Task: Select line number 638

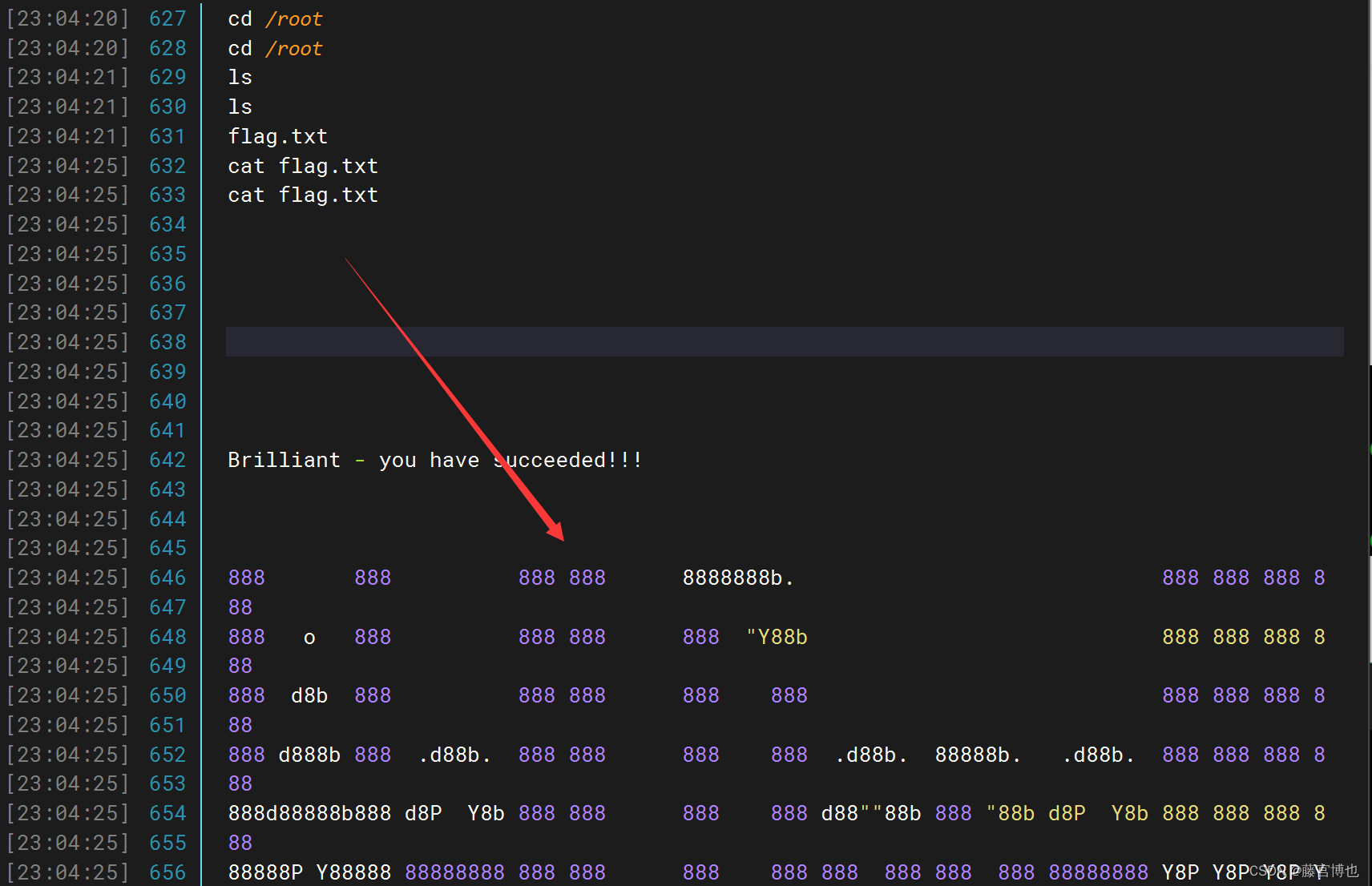Action: point(167,342)
